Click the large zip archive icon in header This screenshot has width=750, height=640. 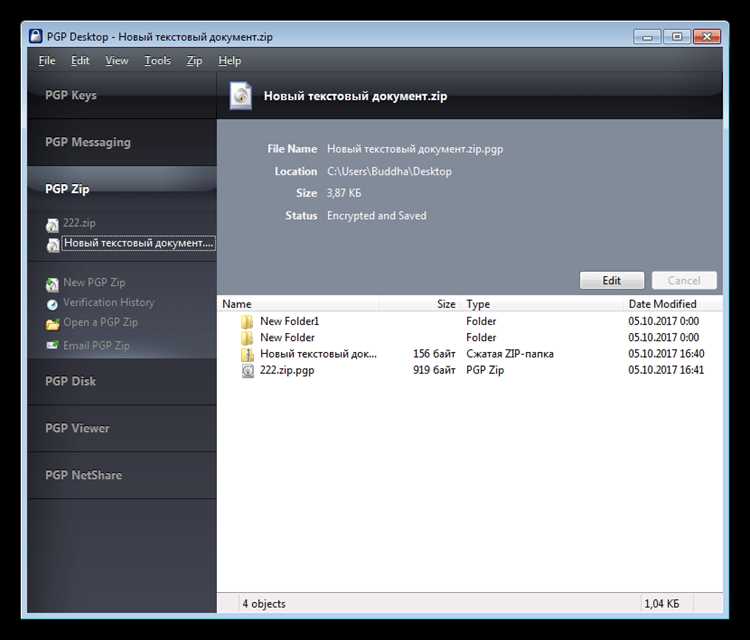pos(240,96)
